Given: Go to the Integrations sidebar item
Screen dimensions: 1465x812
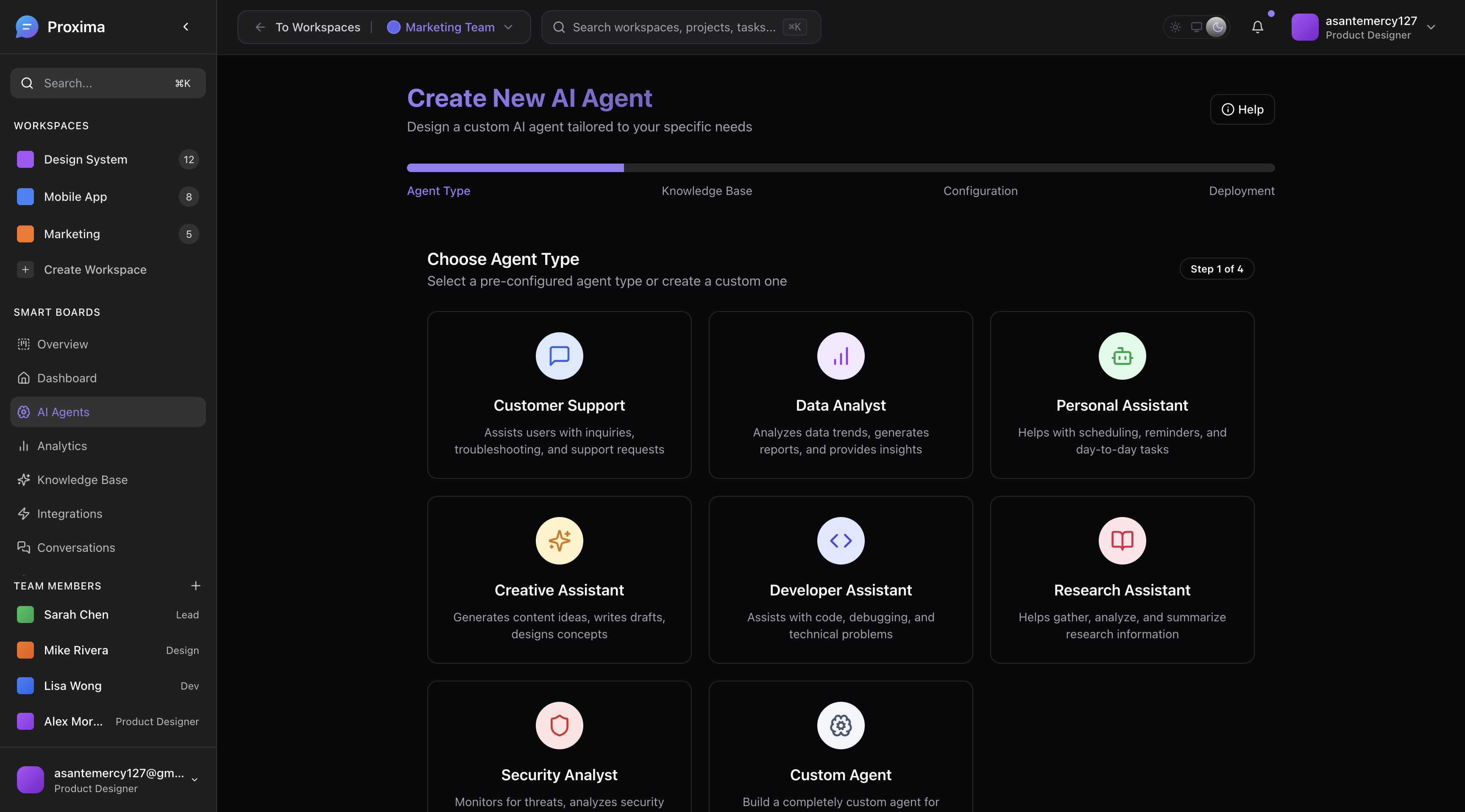Looking at the screenshot, I should point(70,514).
